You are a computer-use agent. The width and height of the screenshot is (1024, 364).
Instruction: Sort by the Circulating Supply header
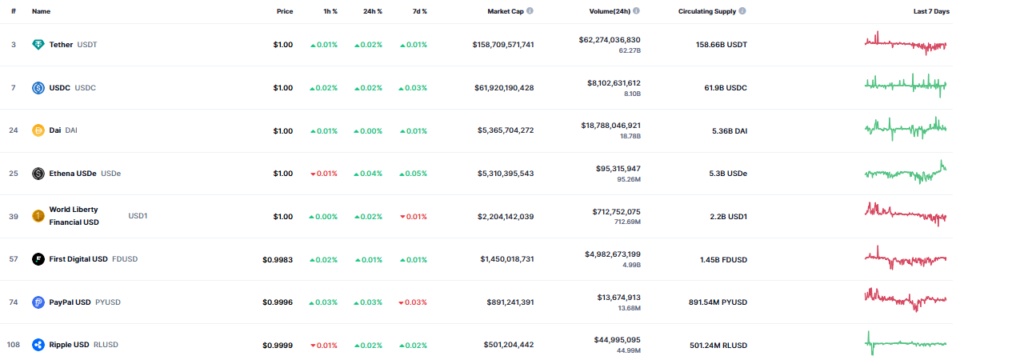tap(707, 11)
